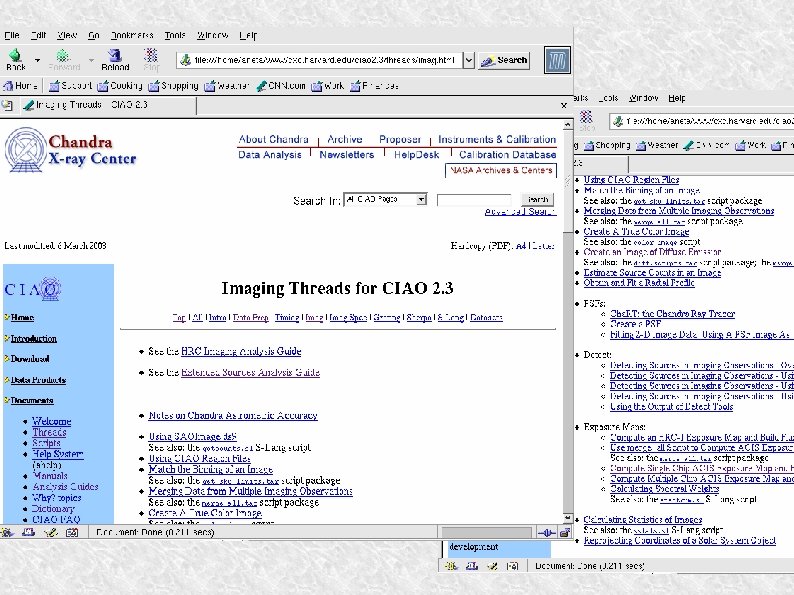Open Using SAOImage ds9 thread link
794x595 pixels.
192,437
